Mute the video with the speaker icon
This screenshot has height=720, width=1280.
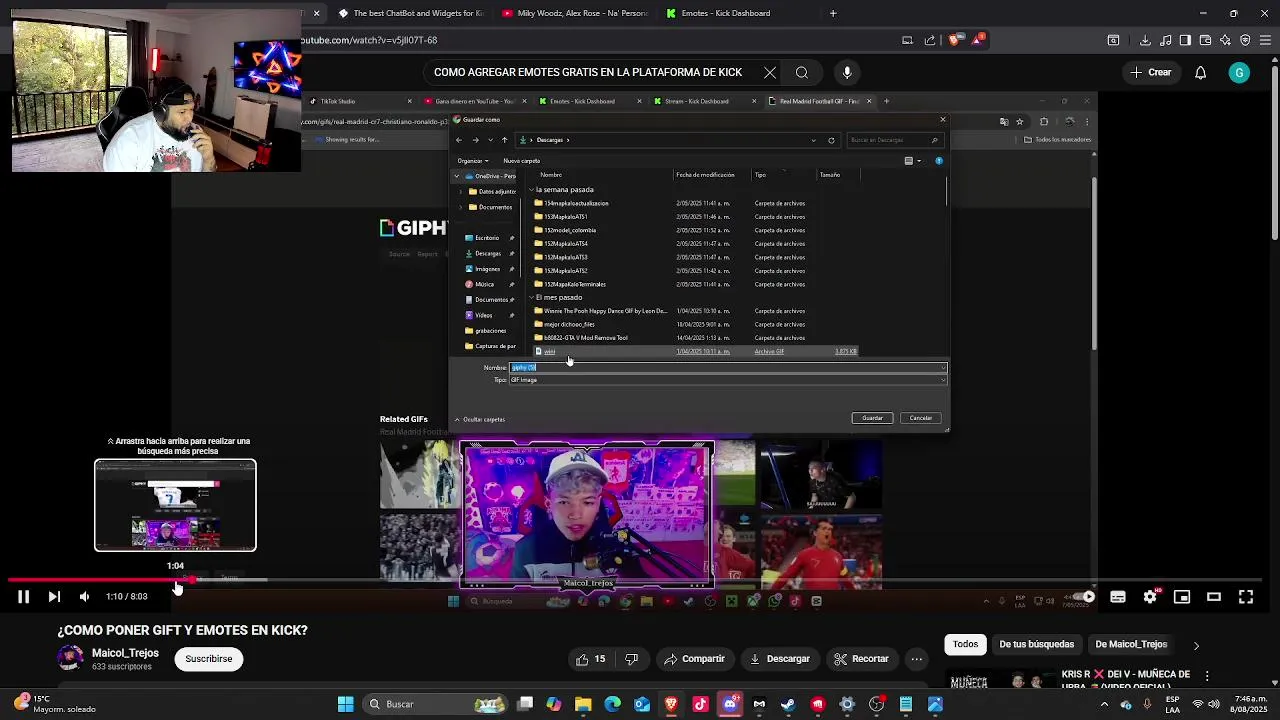pyautogui.click(x=84, y=597)
